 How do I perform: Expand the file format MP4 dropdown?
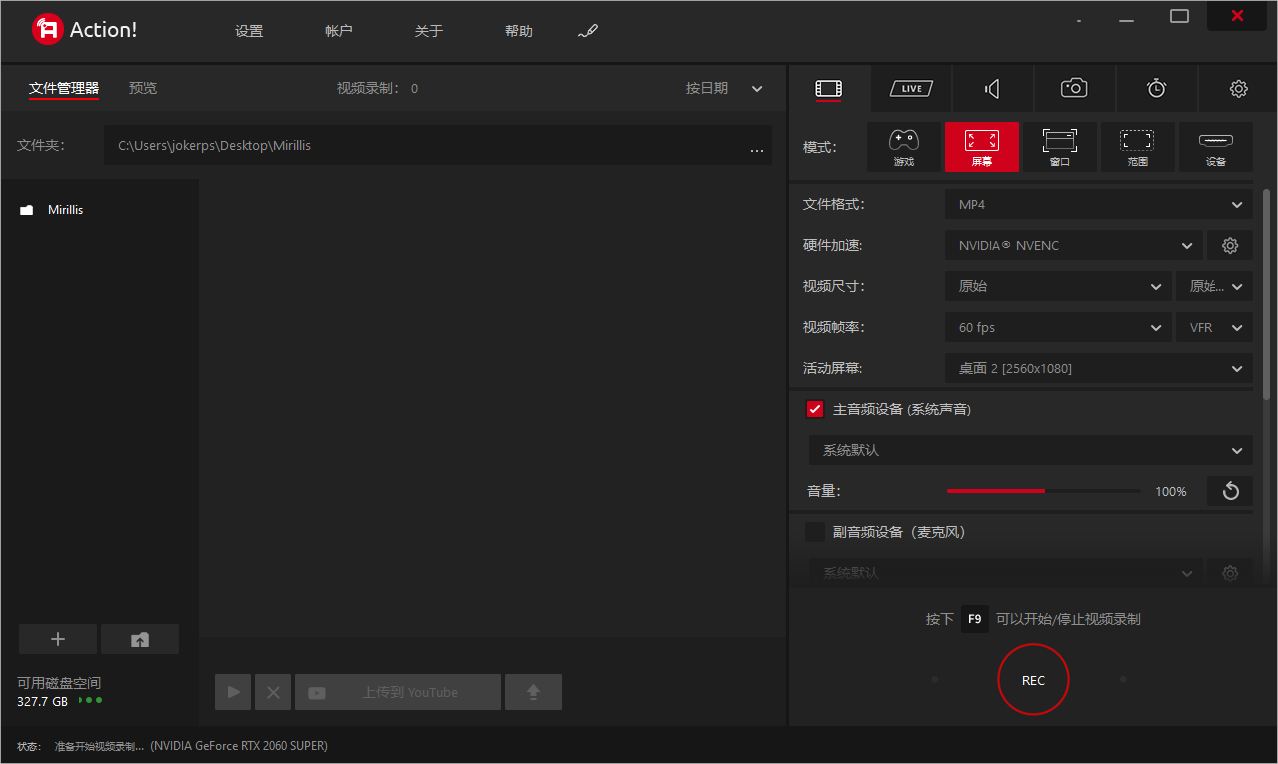1098,205
